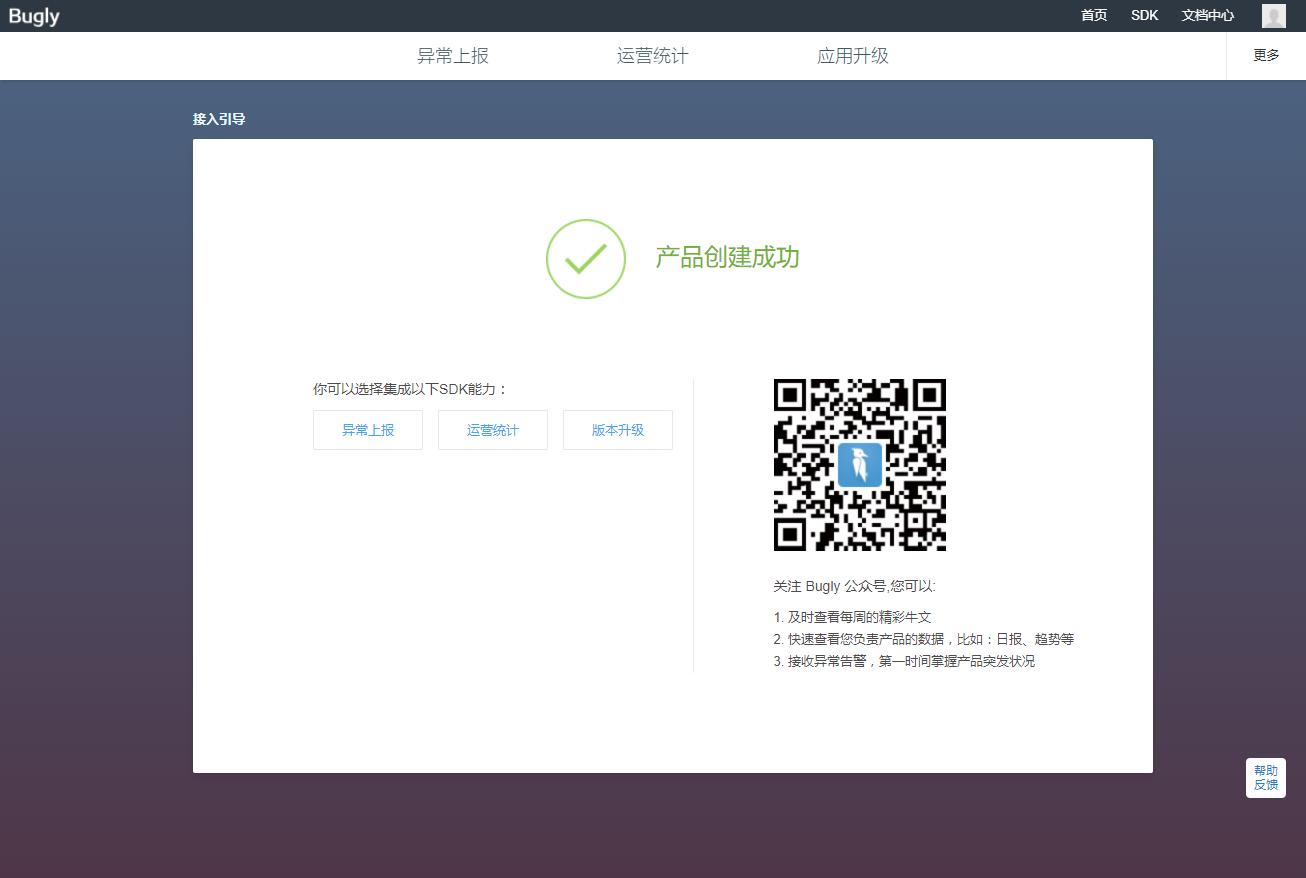Image resolution: width=1306 pixels, height=878 pixels.
Task: Click the Bugly bird logo inside the QR code
Action: (x=859, y=465)
